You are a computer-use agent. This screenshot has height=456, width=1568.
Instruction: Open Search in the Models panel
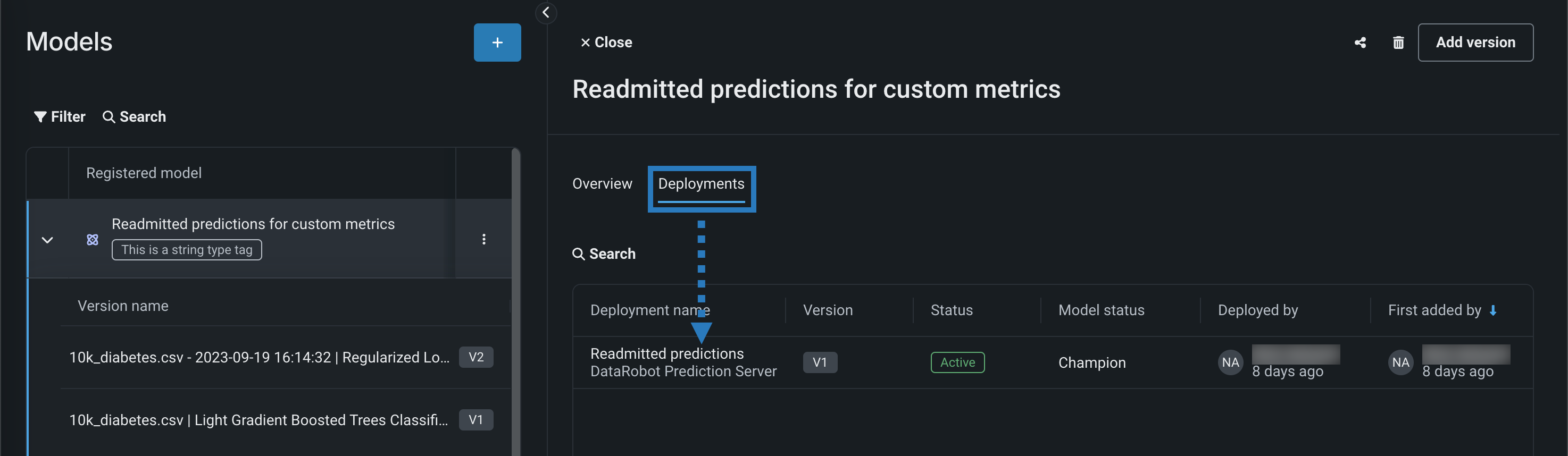135,117
